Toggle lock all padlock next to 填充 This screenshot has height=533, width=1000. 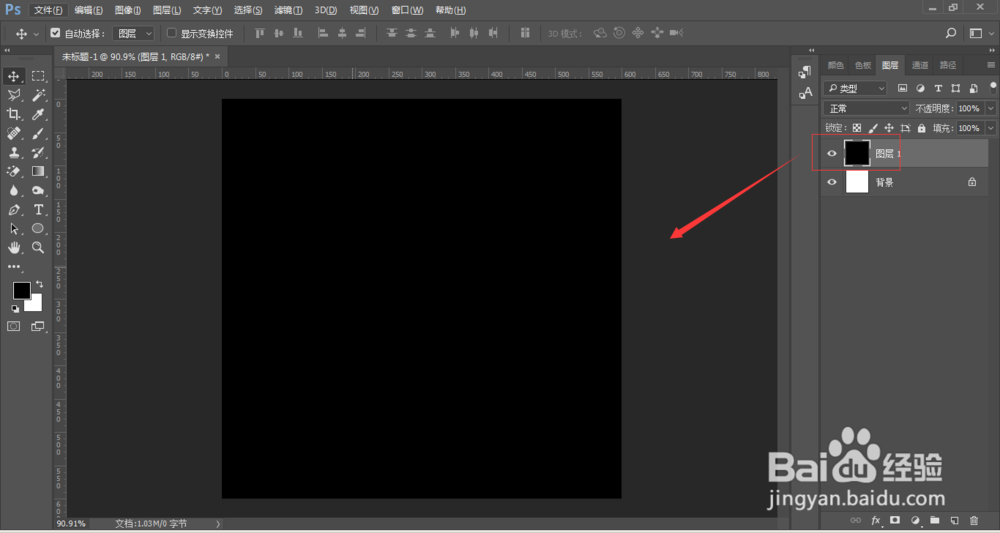(922, 128)
